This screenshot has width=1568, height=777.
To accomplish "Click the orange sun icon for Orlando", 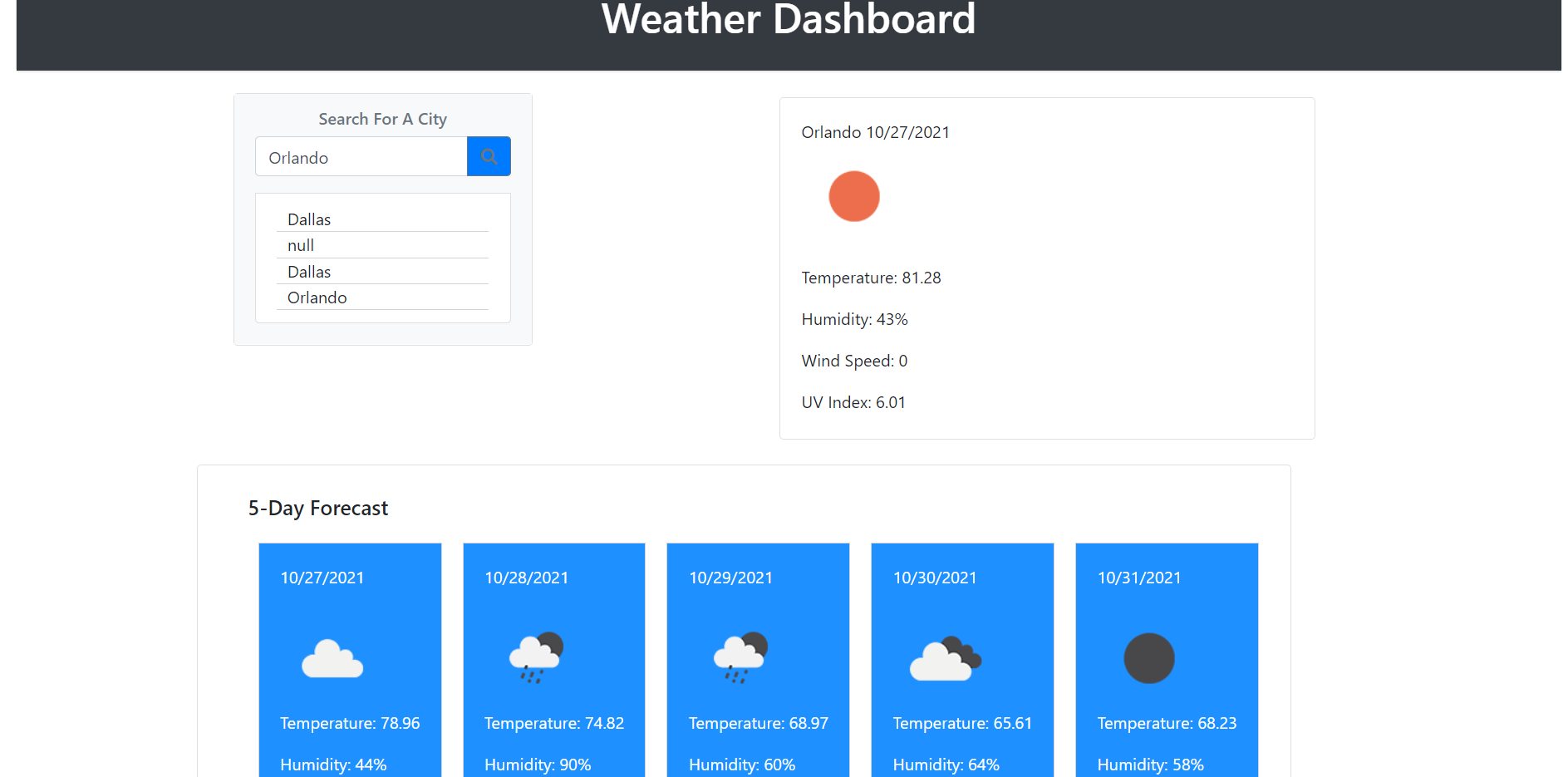I will (x=853, y=196).
